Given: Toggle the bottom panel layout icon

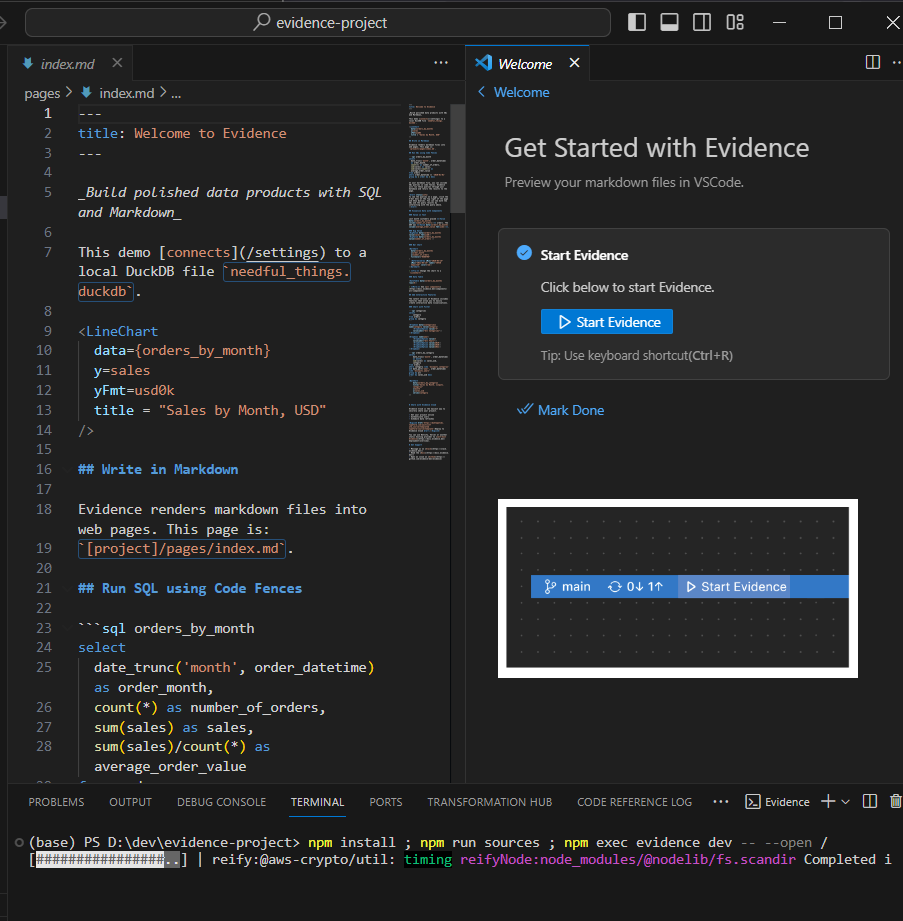Looking at the screenshot, I should tap(669, 22).
